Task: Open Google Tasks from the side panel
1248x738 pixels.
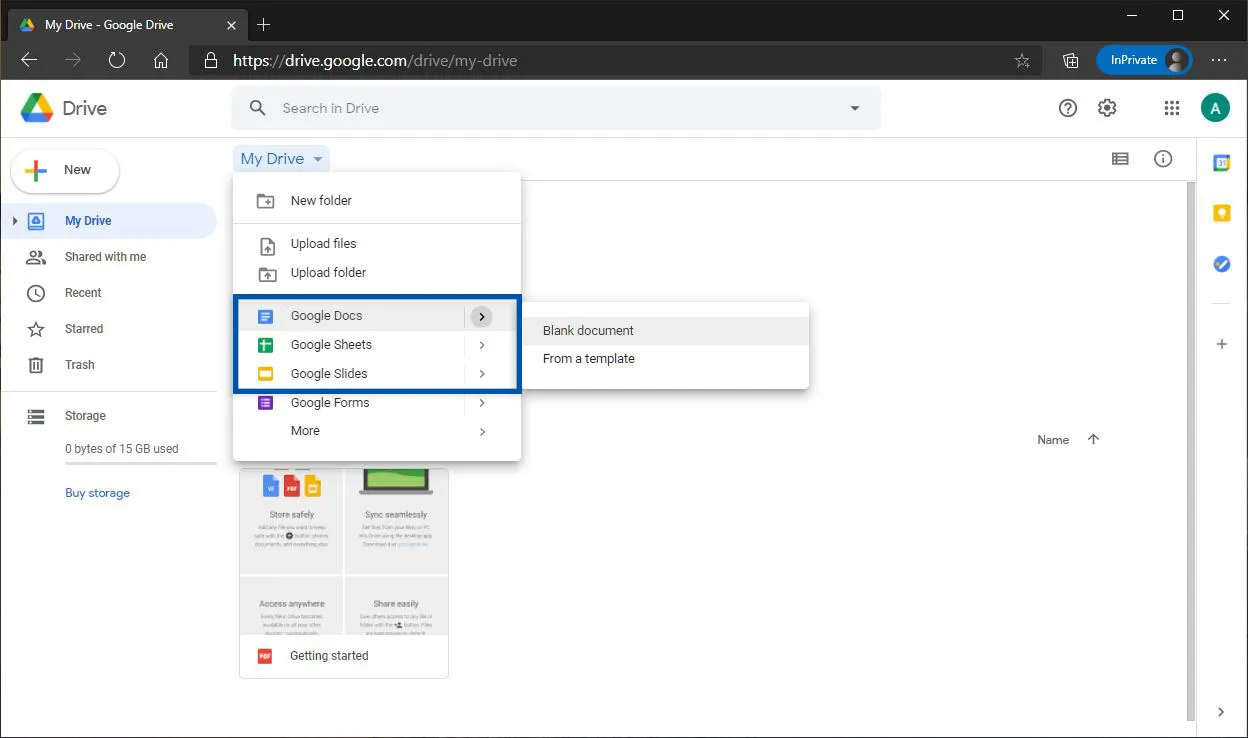Action: 1221,263
